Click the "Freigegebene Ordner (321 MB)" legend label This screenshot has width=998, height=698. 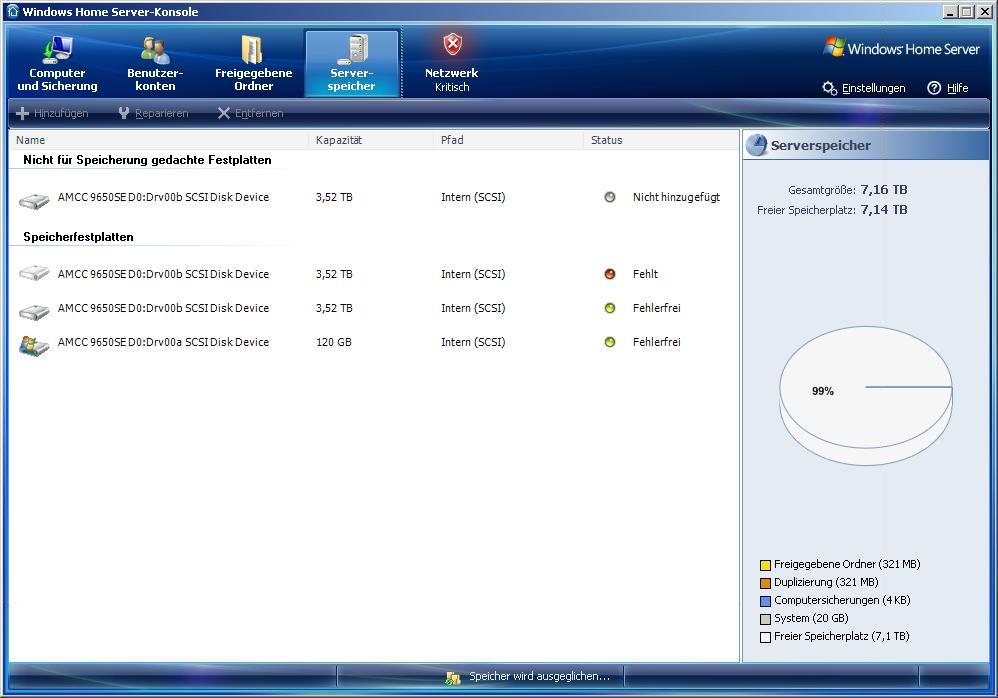coord(847,564)
